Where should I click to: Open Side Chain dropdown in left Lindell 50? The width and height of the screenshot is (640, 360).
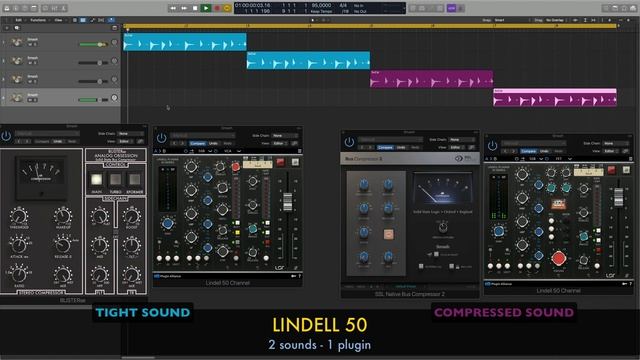pyautogui.click(x=285, y=136)
